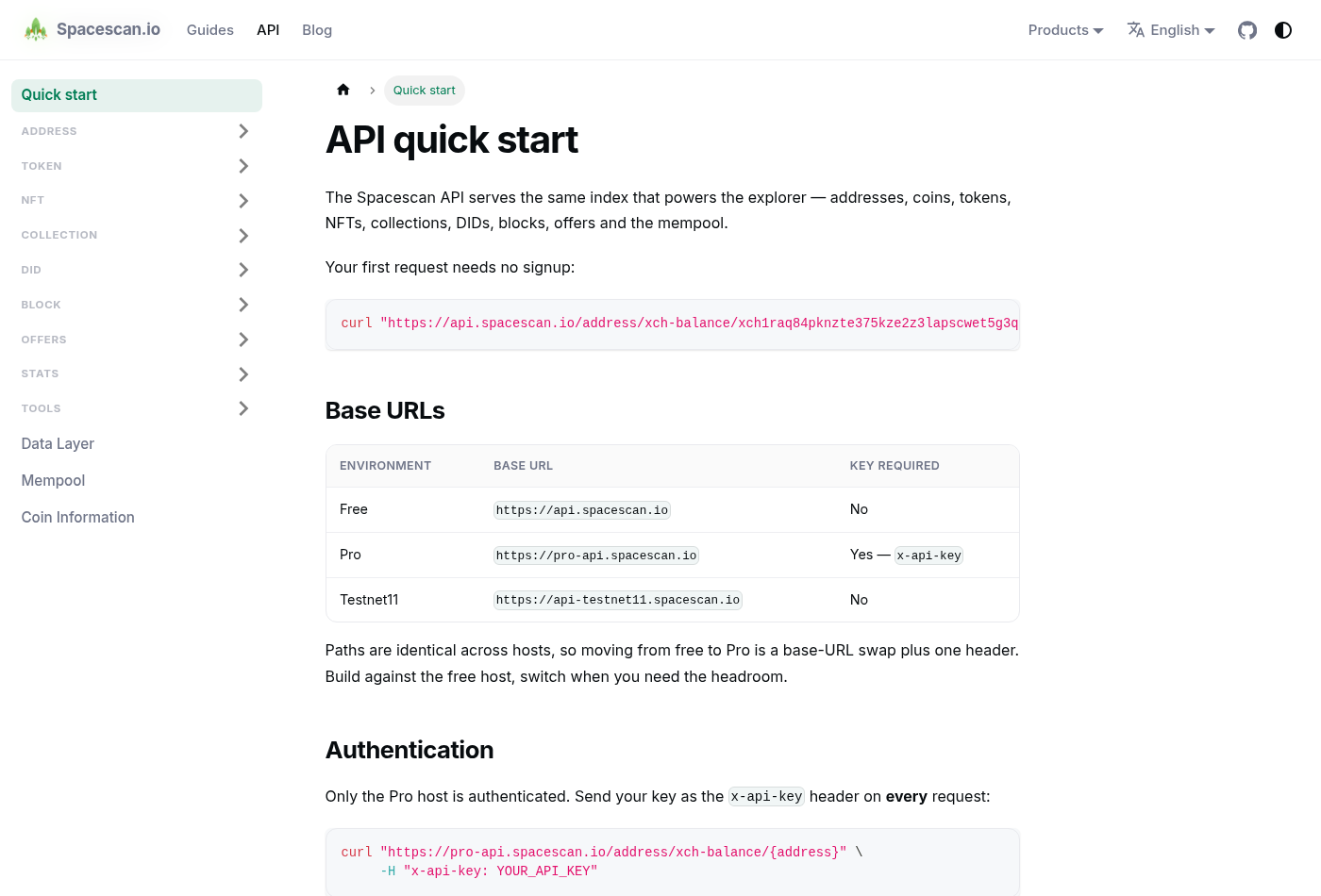The image size is (1321, 896).
Task: Click the Quick start breadcrumb pill
Action: (x=425, y=91)
